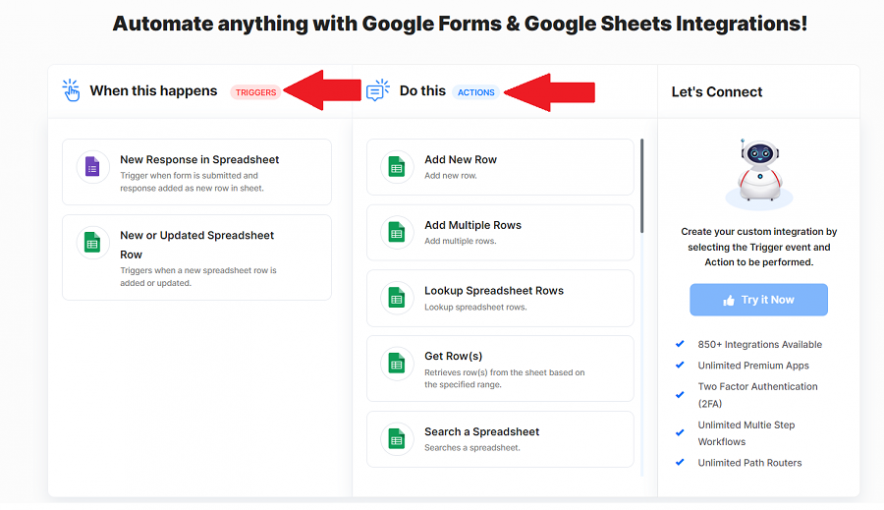Click the Create your custom integration description
The height and width of the screenshot is (510, 884).
(759, 247)
